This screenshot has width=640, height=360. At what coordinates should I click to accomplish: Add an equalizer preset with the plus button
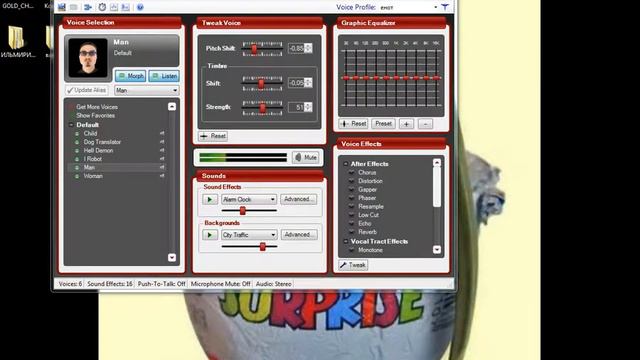(406, 124)
